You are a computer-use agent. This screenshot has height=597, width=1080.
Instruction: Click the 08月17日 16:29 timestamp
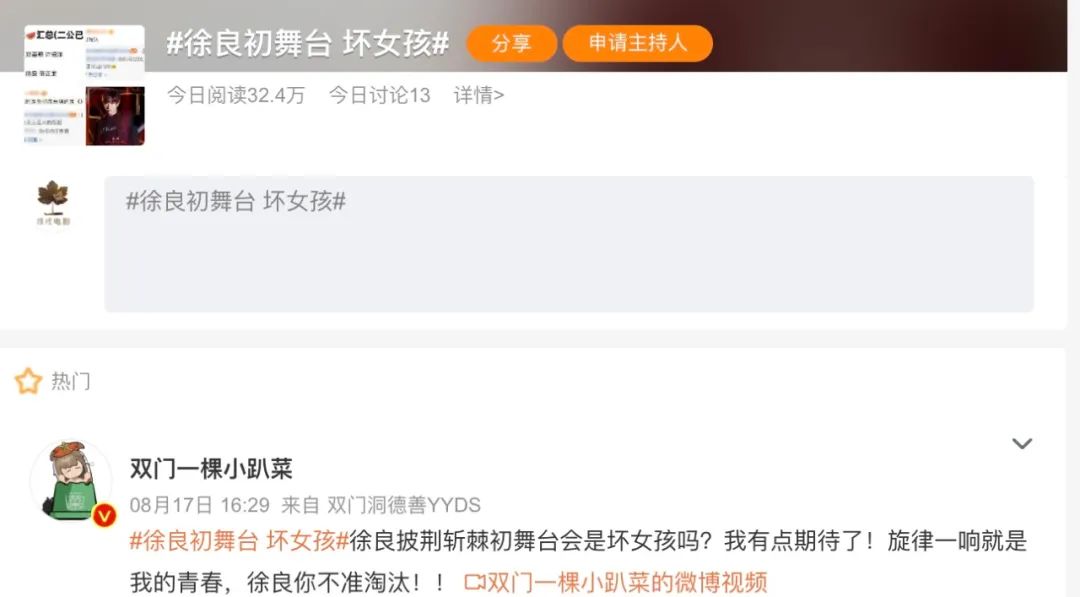pyautogui.click(x=200, y=505)
